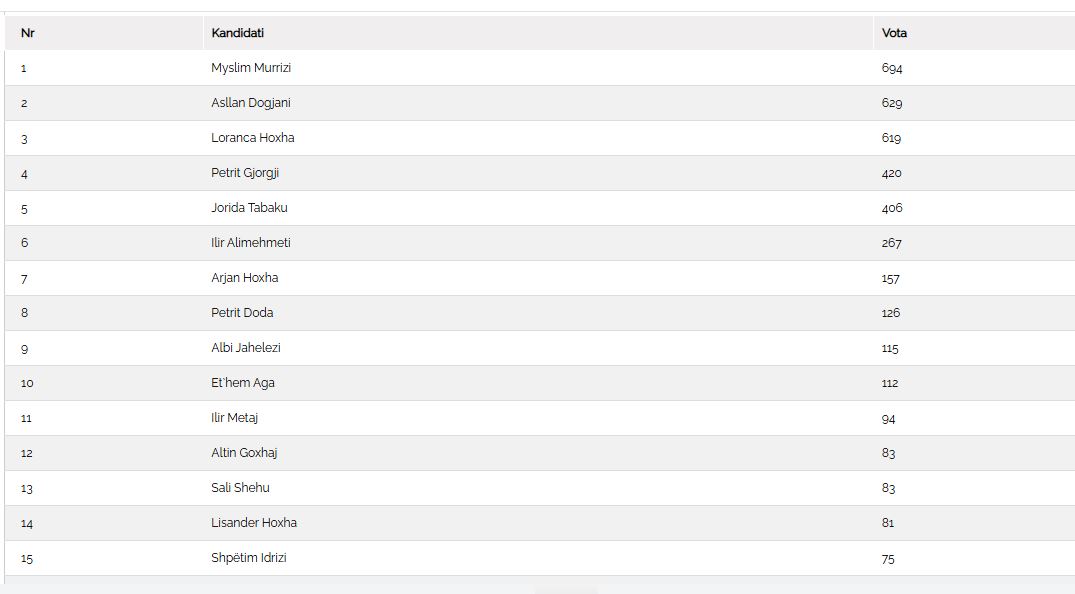Click on Ilir Alimehmeti
The image size is (1075, 594).
(x=251, y=243)
